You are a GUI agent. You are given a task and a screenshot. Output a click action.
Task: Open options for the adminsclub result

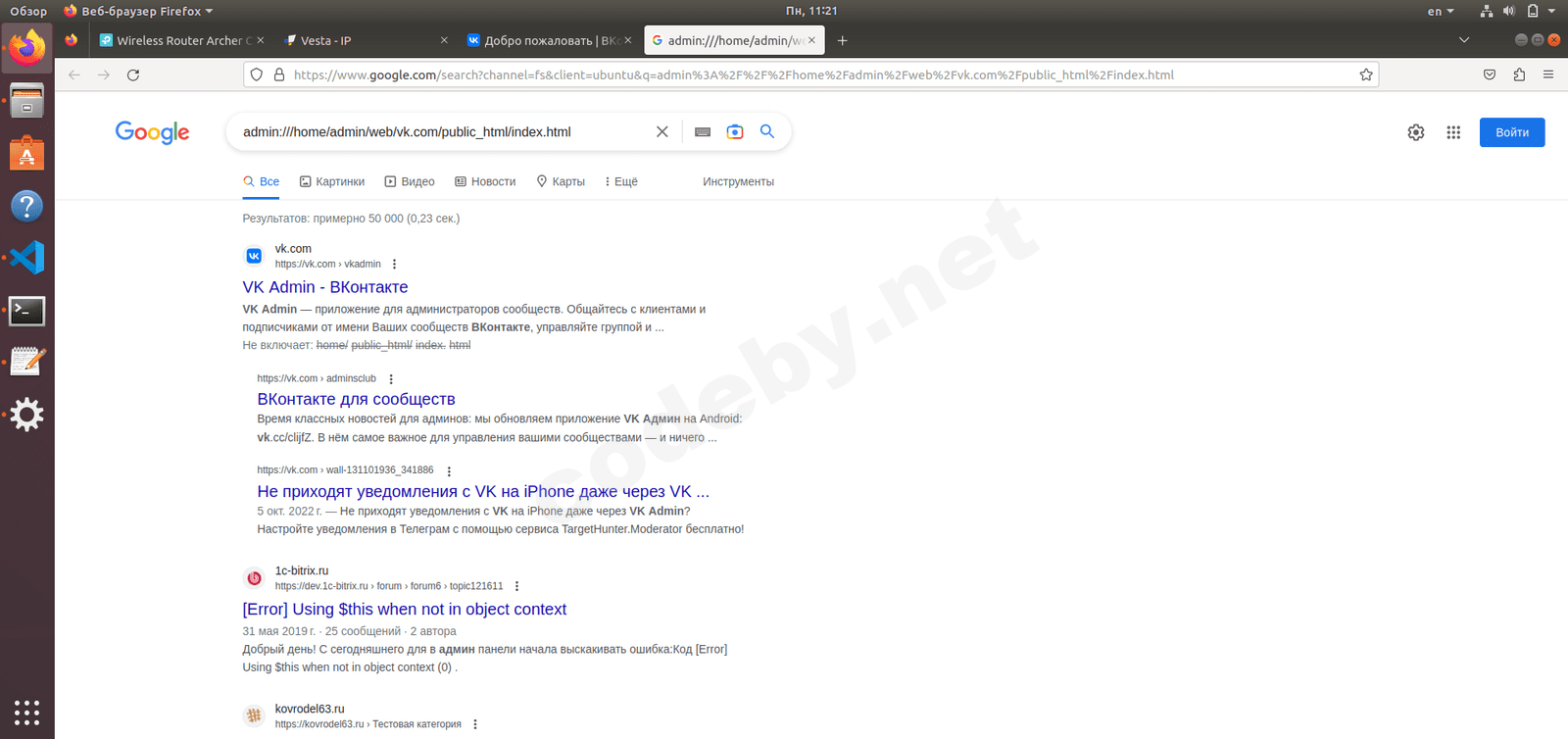point(391,379)
